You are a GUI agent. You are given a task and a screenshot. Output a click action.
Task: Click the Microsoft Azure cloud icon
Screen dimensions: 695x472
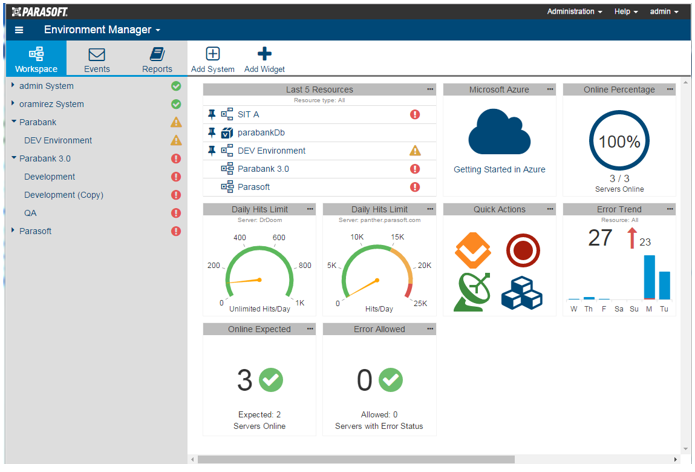pos(499,132)
